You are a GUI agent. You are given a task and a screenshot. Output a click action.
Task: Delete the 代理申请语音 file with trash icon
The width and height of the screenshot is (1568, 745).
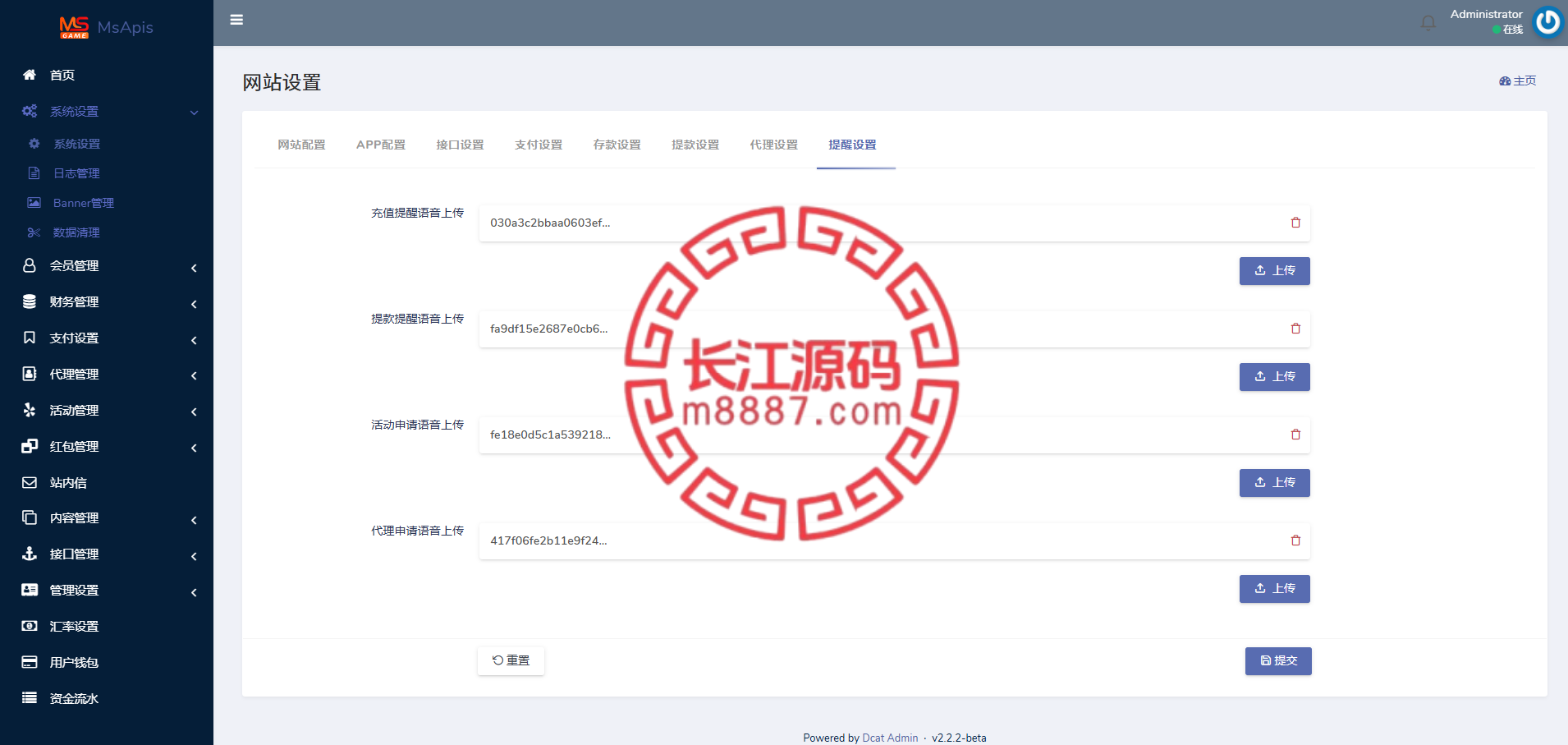pyautogui.click(x=1295, y=540)
